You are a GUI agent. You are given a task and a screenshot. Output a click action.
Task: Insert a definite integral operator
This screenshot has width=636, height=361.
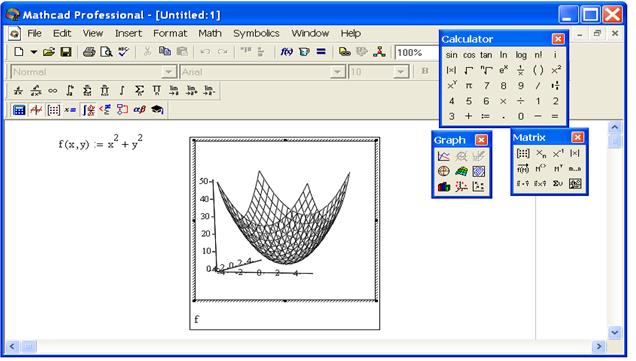[x=70, y=90]
